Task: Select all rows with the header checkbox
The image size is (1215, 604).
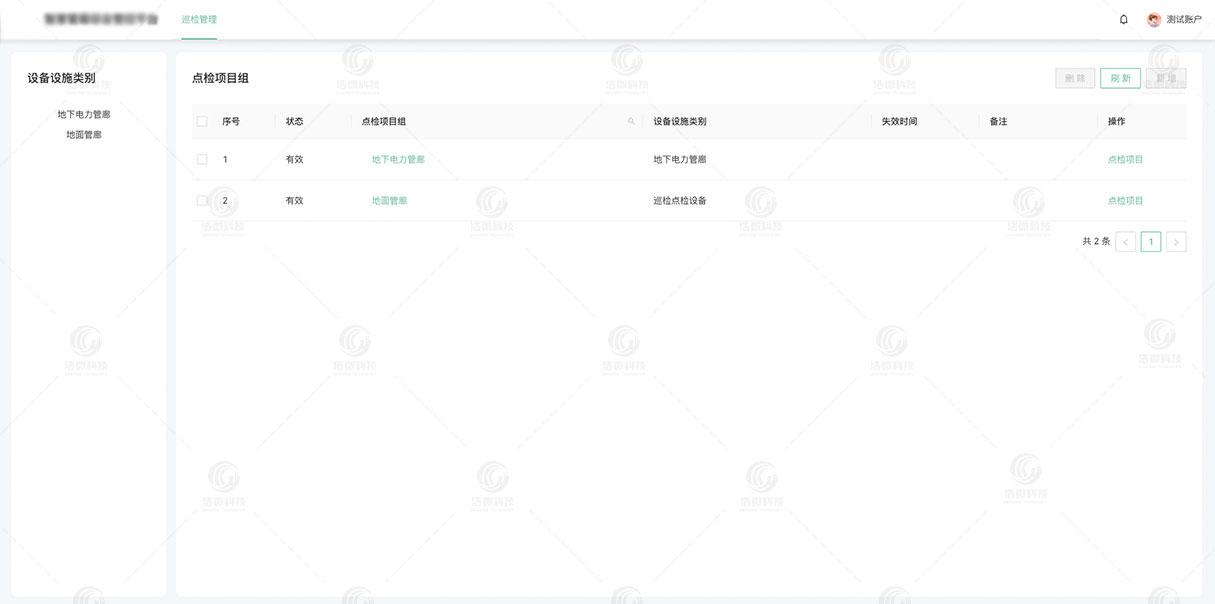Action: click(199, 120)
